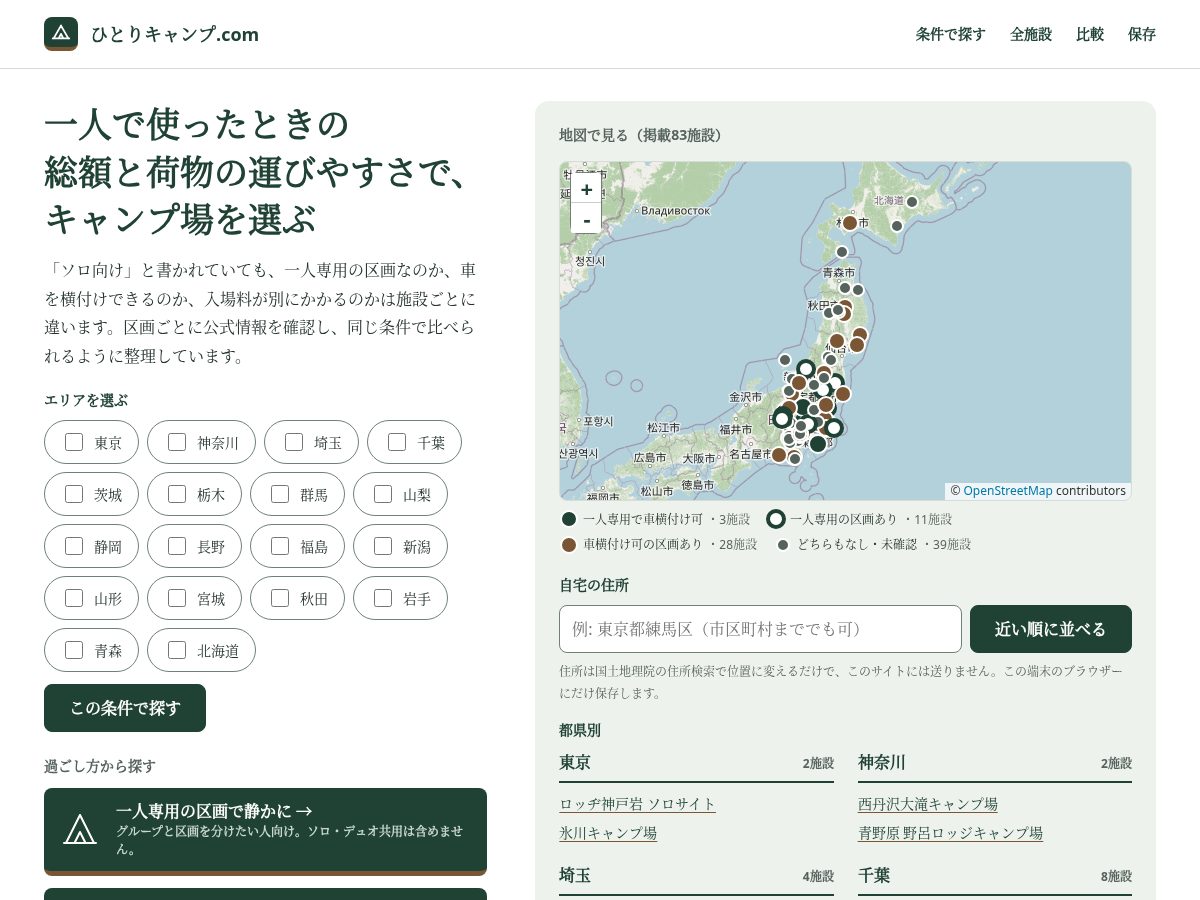Click the ひとりキャンプ.com tent logo icon
1200x900 pixels.
pos(61,34)
